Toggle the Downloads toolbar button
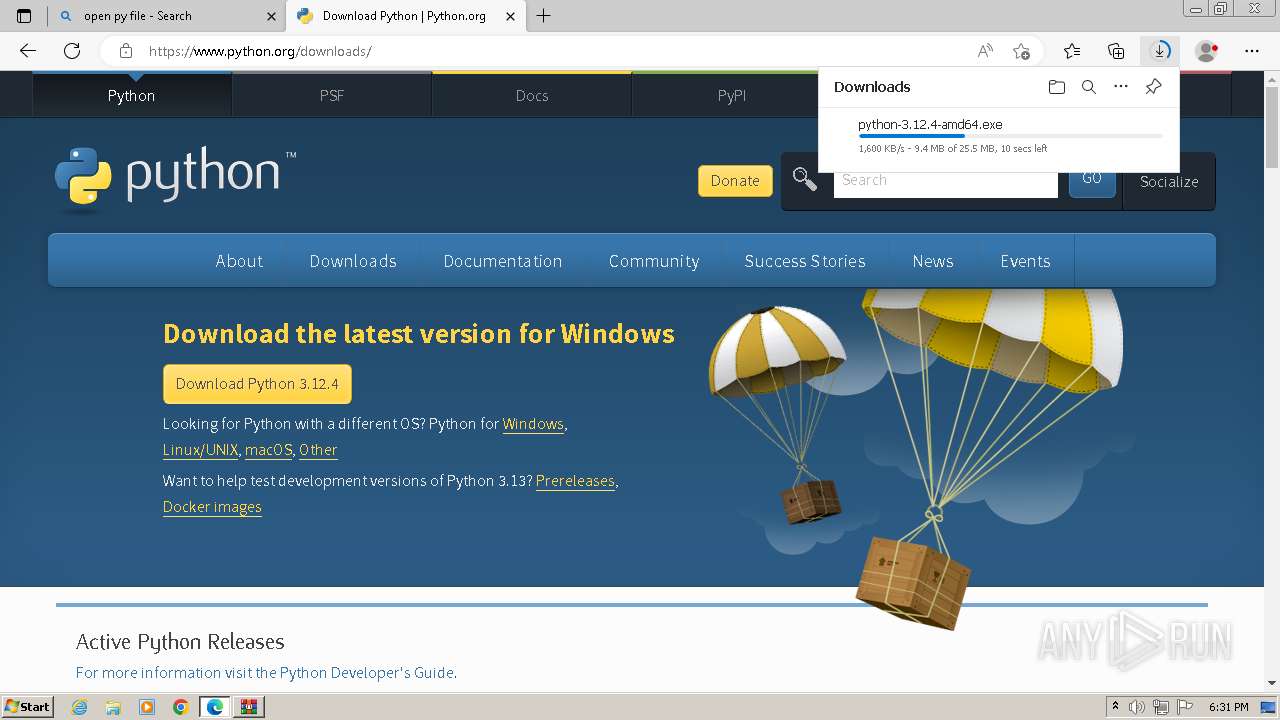Image resolution: width=1280 pixels, height=720 pixels. tap(1160, 51)
